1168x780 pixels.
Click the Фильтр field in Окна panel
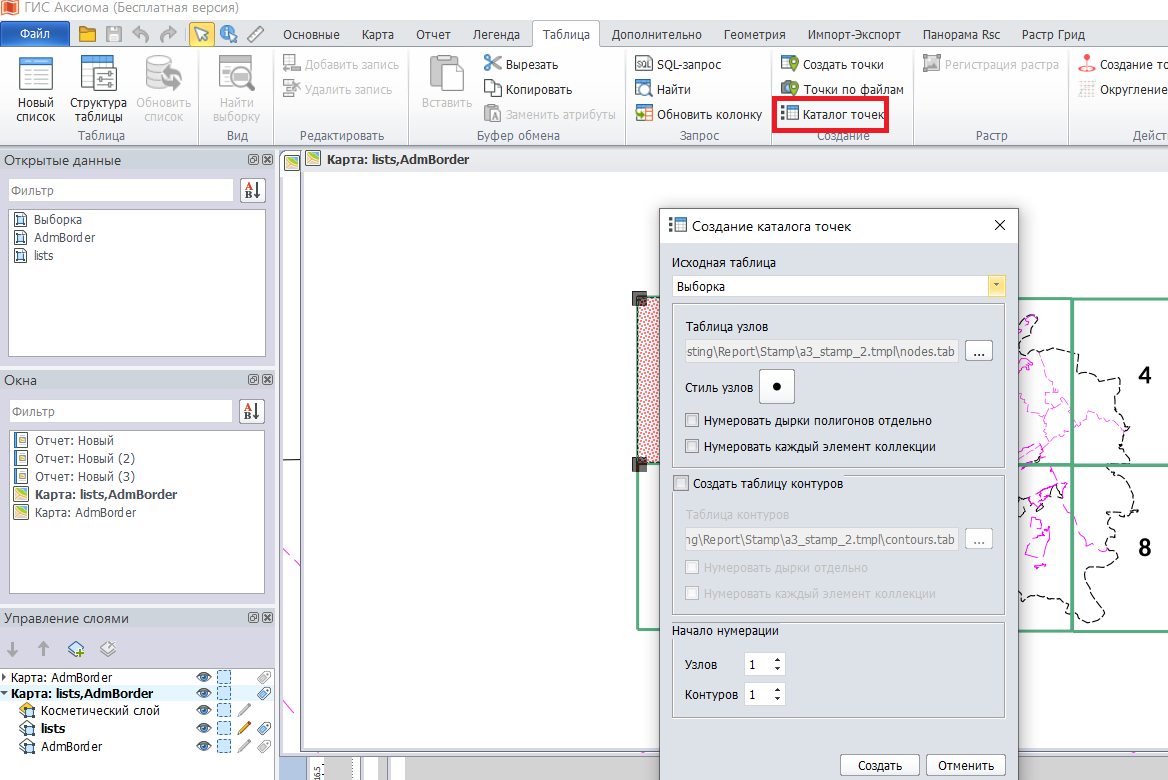(121, 411)
